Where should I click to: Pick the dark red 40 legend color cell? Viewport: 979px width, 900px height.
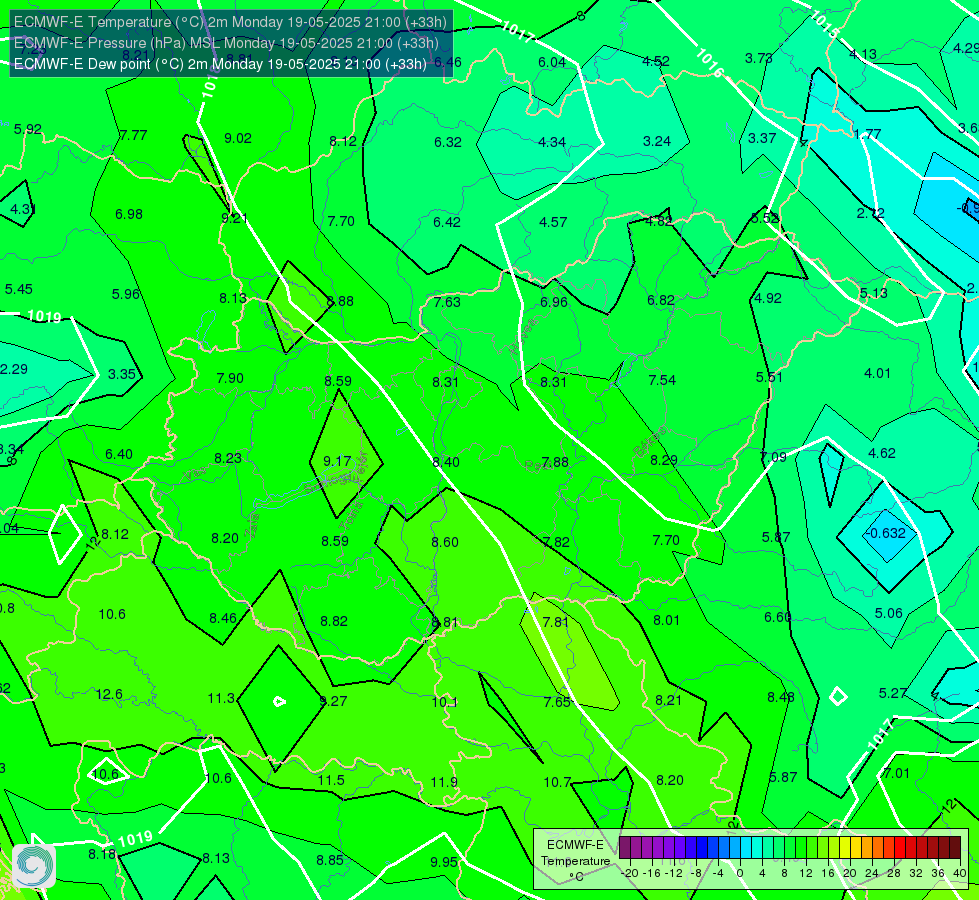click(x=955, y=848)
